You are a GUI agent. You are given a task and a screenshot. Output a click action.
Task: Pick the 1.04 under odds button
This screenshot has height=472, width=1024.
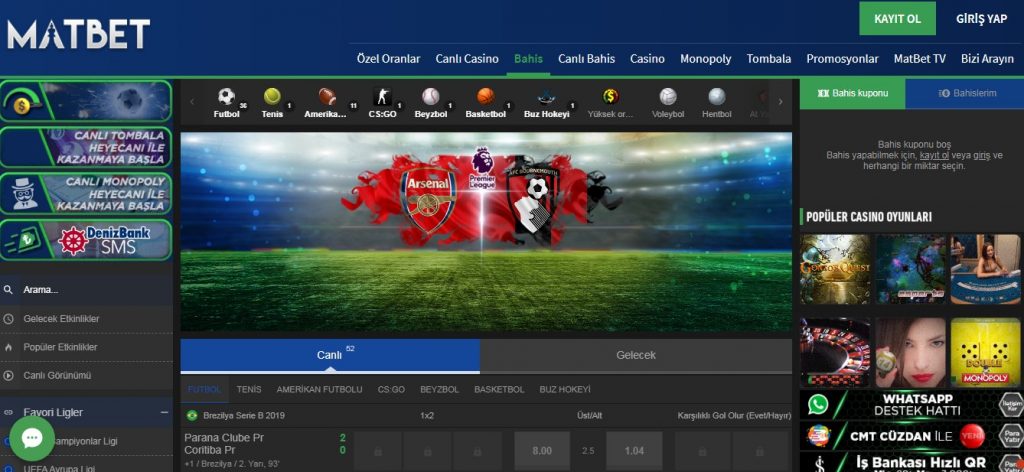634,450
